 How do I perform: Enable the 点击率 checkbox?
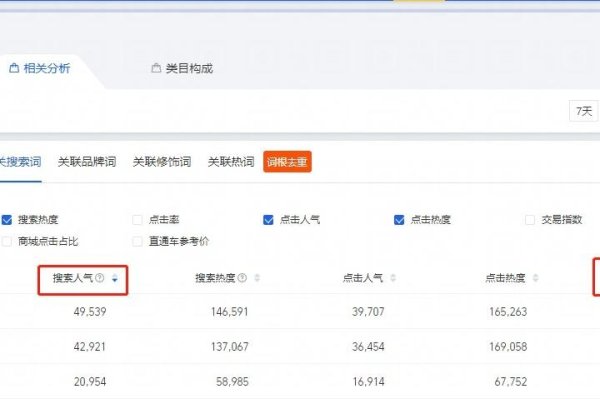pos(137,220)
